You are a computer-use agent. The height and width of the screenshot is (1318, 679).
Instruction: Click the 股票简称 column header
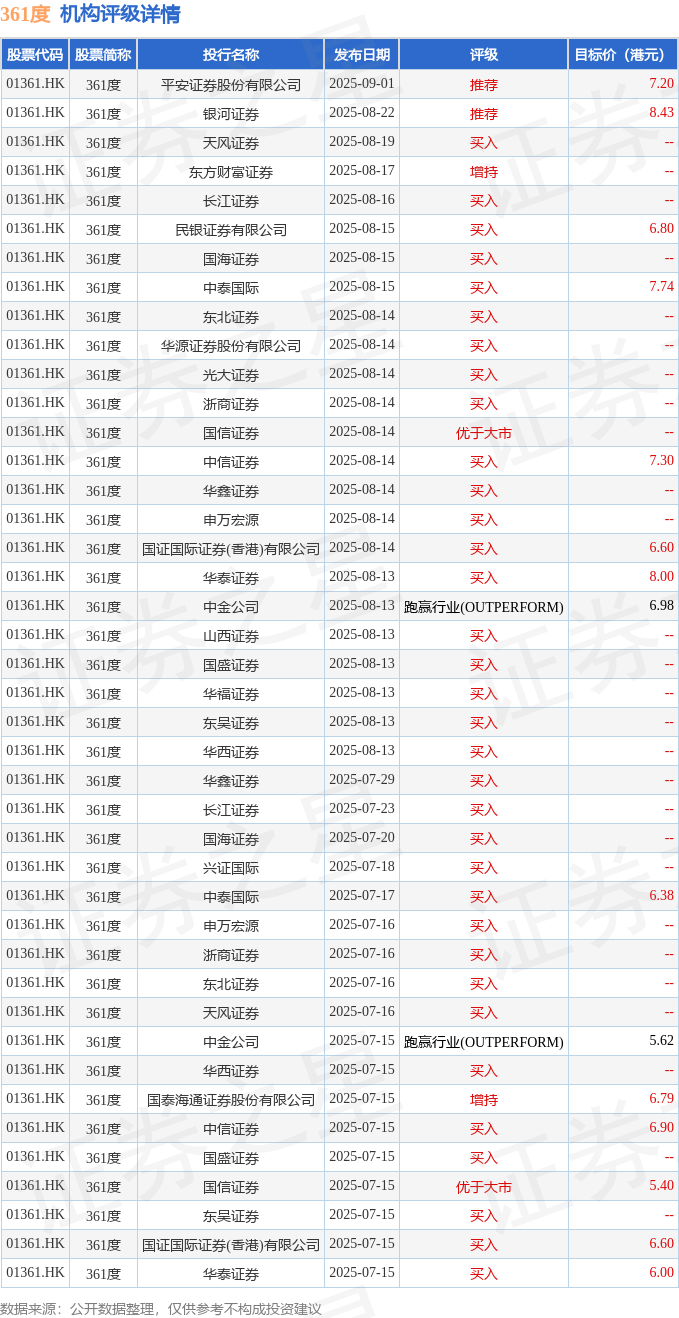(x=103, y=55)
